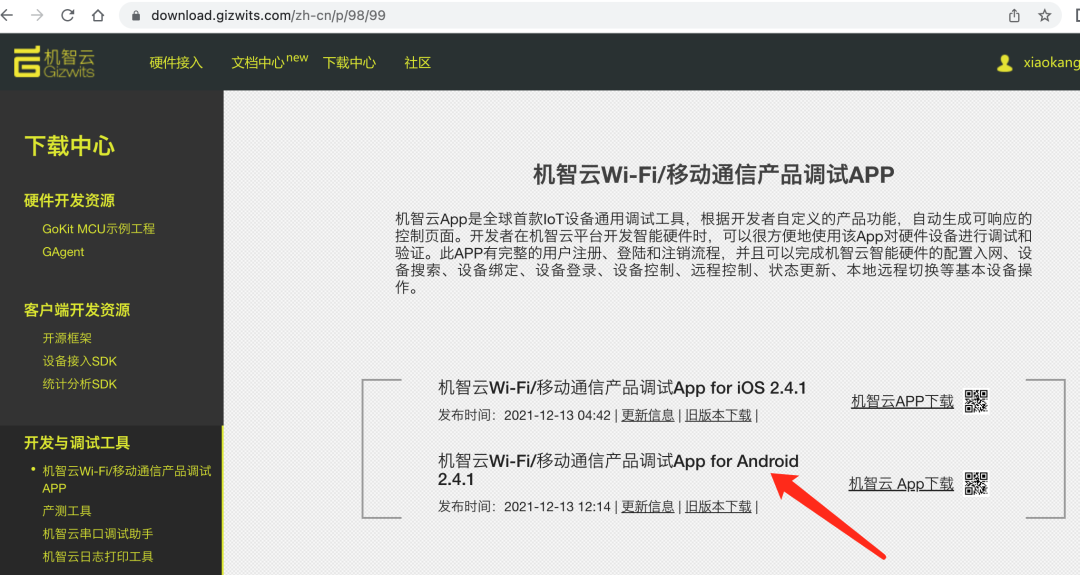Open 机智云日志打印工具 in the sidebar
The width and height of the screenshot is (1080, 575).
click(x=98, y=556)
